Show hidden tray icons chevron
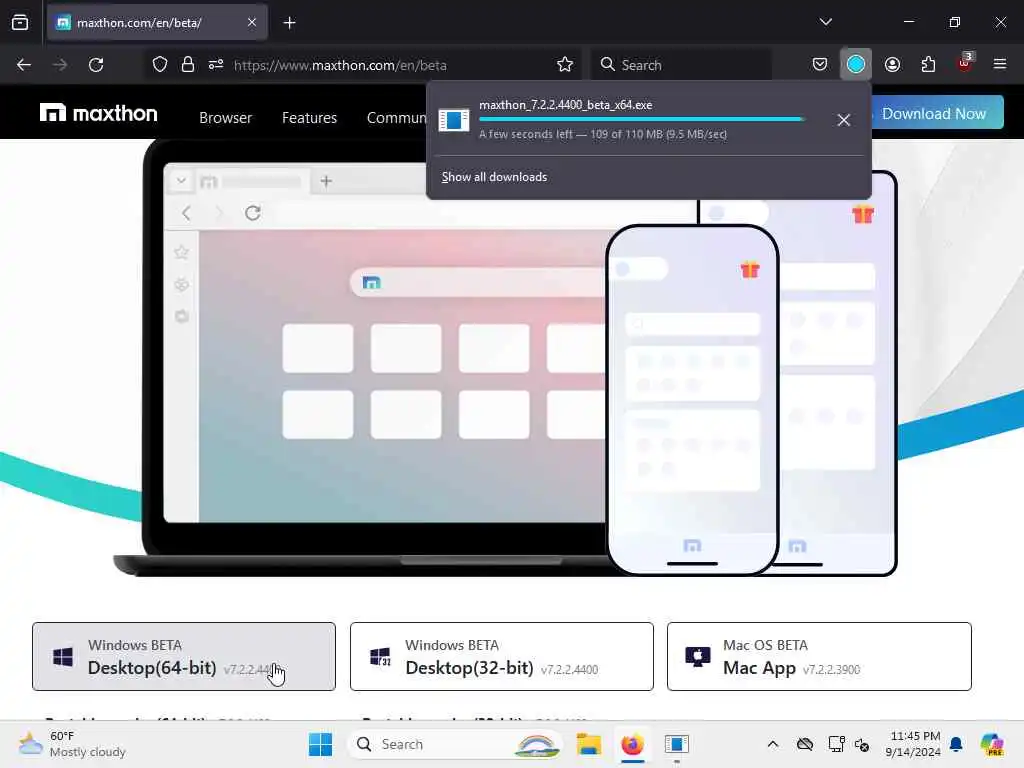This screenshot has width=1024, height=768. (773, 744)
